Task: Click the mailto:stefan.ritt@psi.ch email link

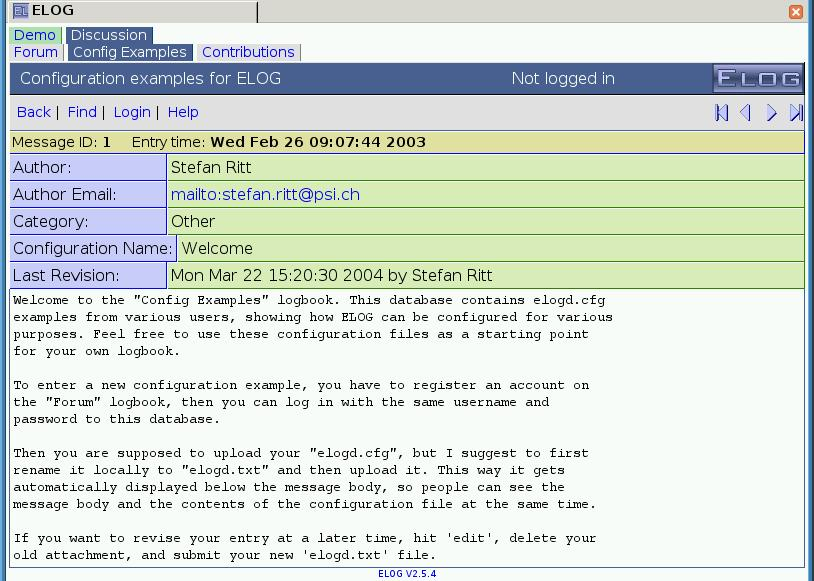Action: click(x=265, y=195)
